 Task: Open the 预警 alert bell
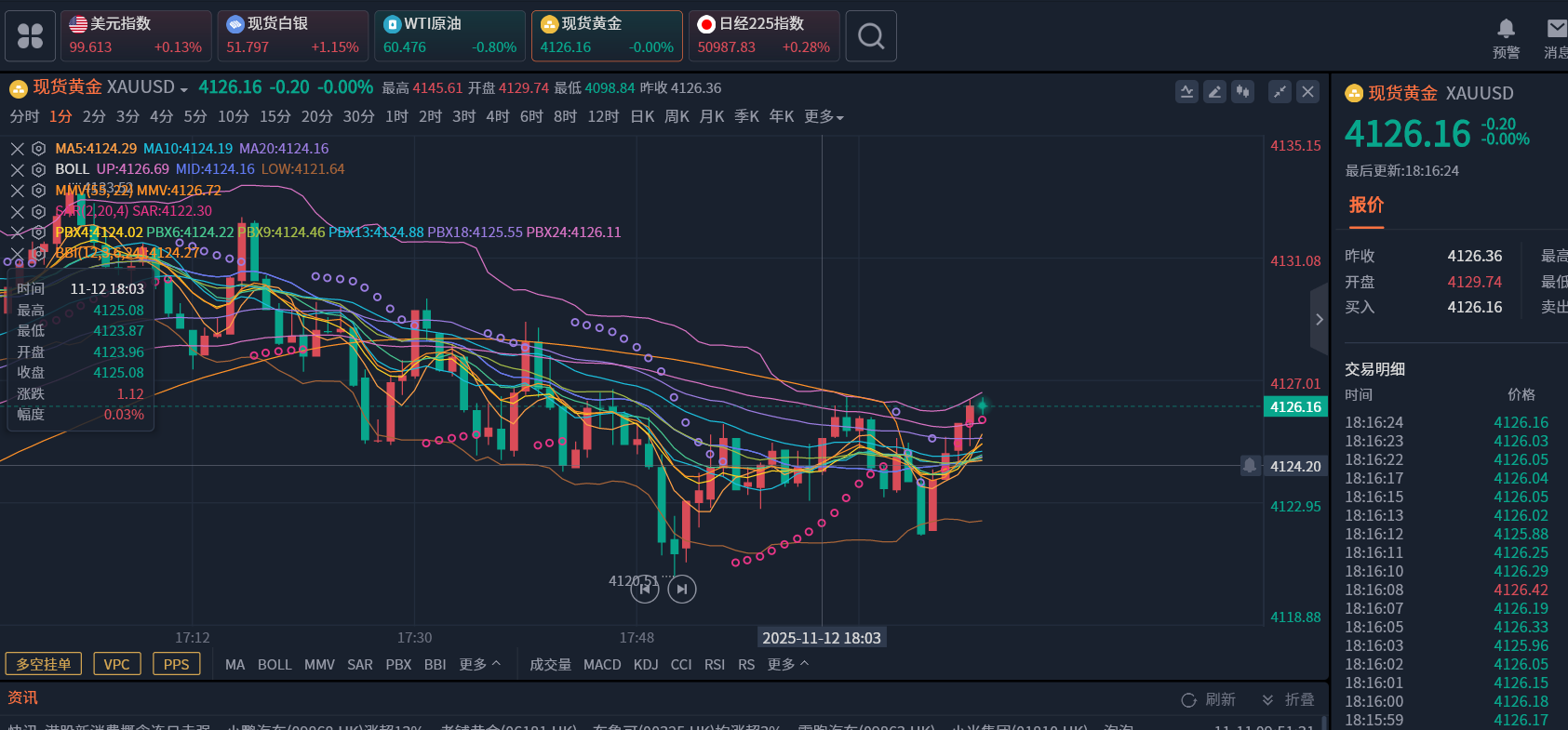click(1506, 38)
